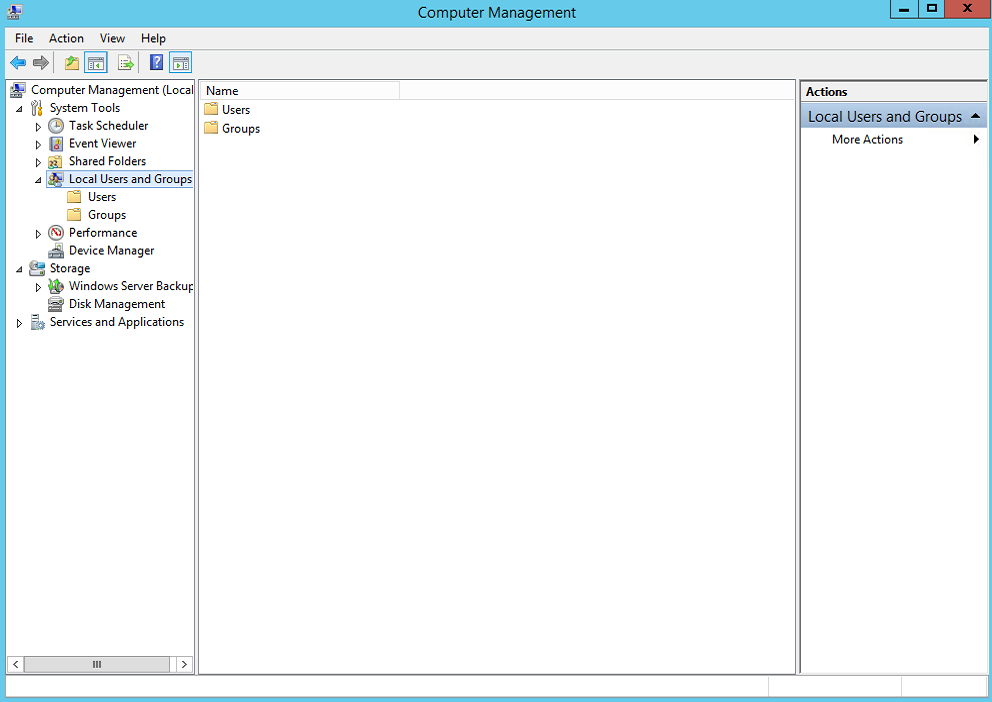The width and height of the screenshot is (992, 702).
Task: Open the More Actions submenu arrow
Action: coord(976,139)
